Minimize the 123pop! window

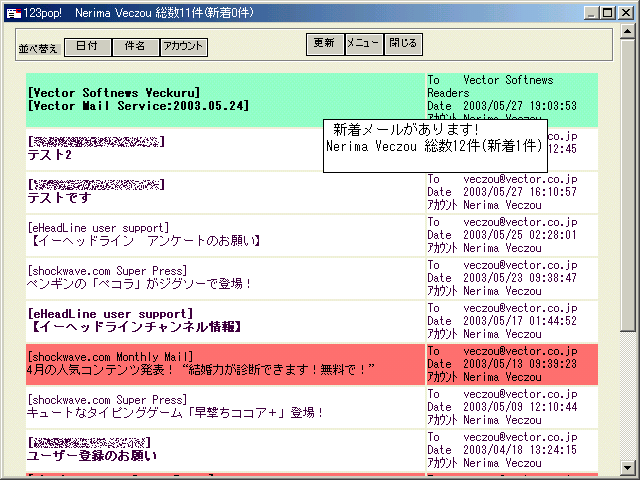point(591,13)
